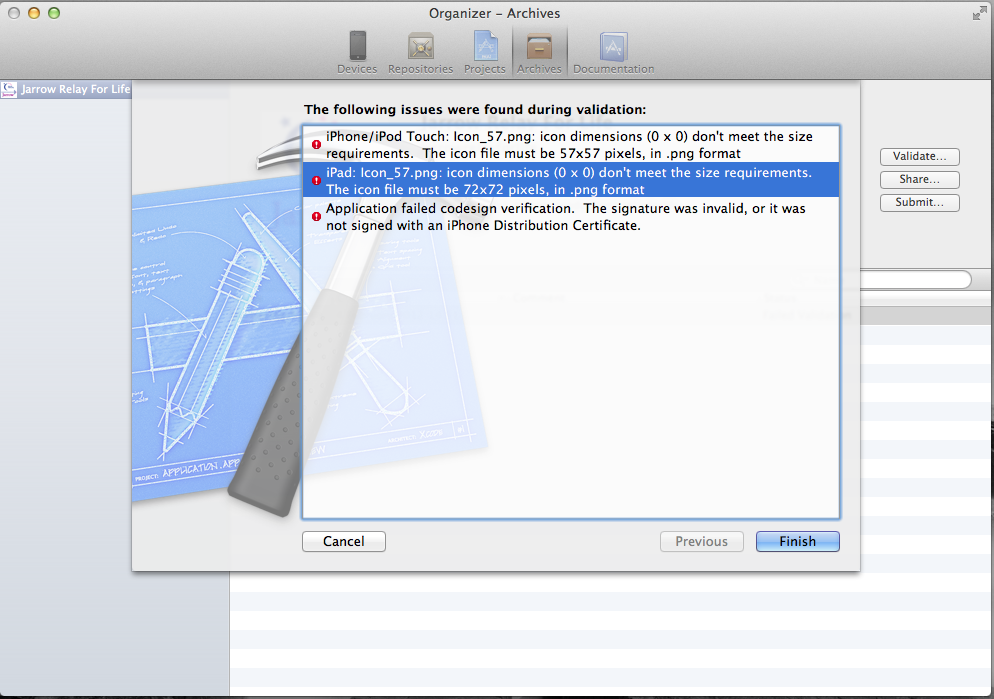994x699 pixels.
Task: Click the disabled Previous button
Action: 701,541
